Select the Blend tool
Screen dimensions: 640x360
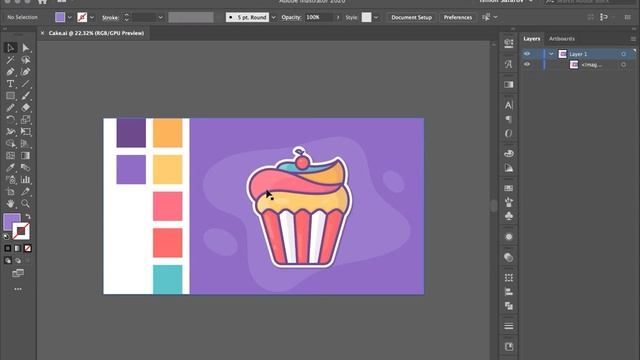tap(26, 167)
